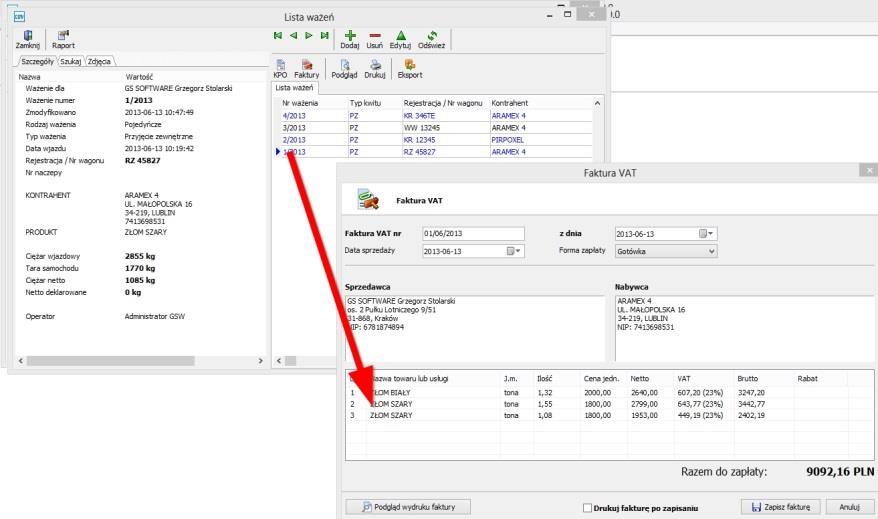
Task: Close the Faktura VAT dialog
Action: click(x=868, y=170)
